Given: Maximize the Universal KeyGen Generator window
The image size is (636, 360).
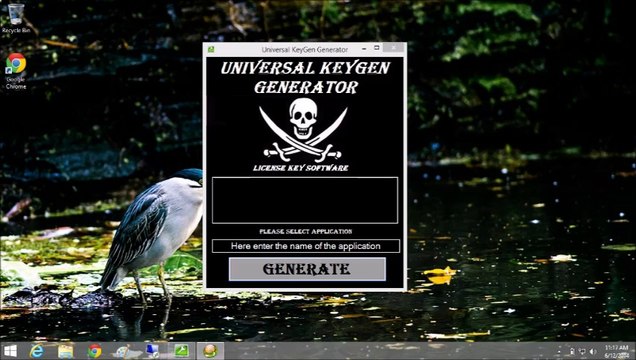Looking at the screenshot, I should click(376, 48).
